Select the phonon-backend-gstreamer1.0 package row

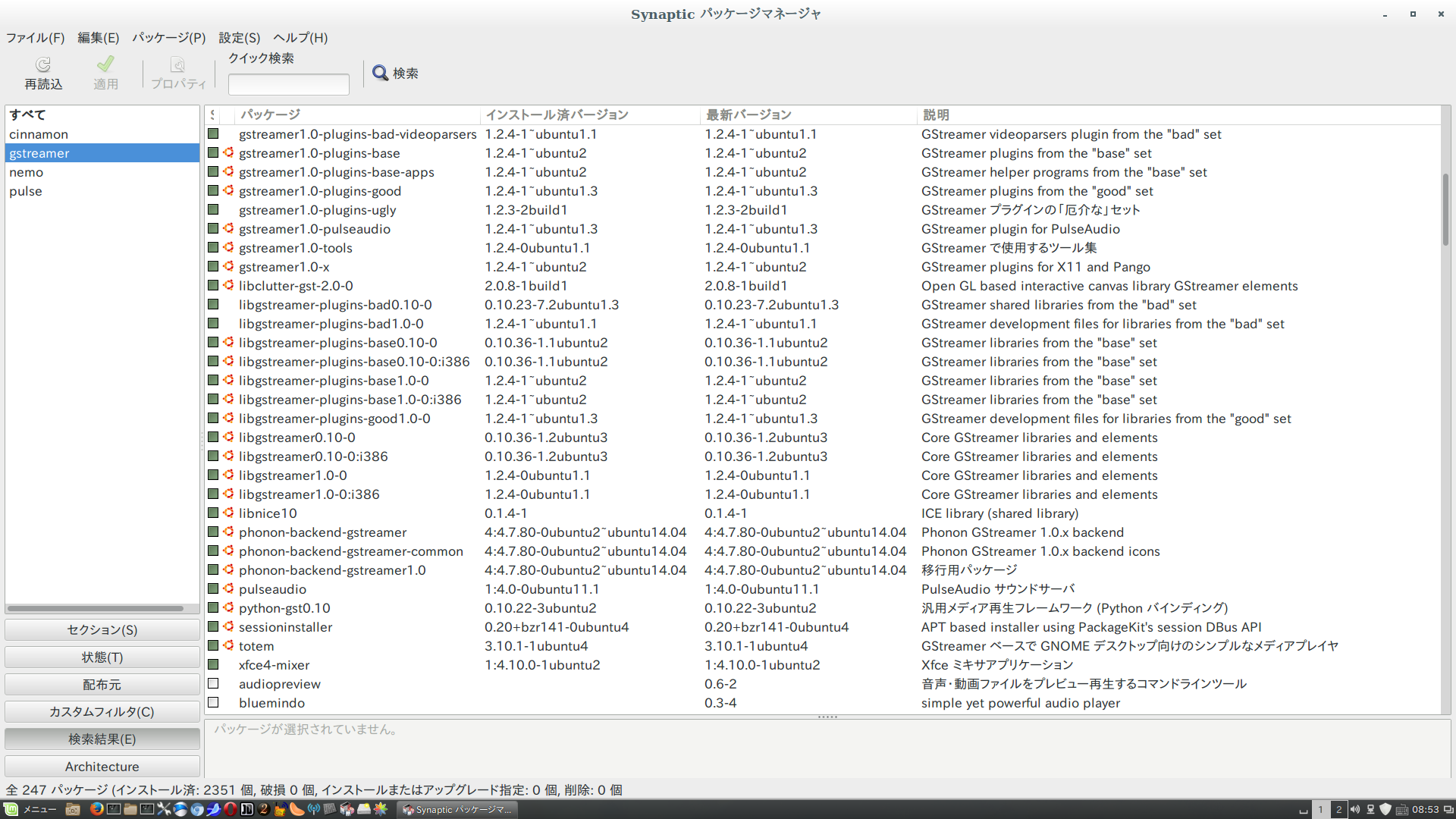822,570
